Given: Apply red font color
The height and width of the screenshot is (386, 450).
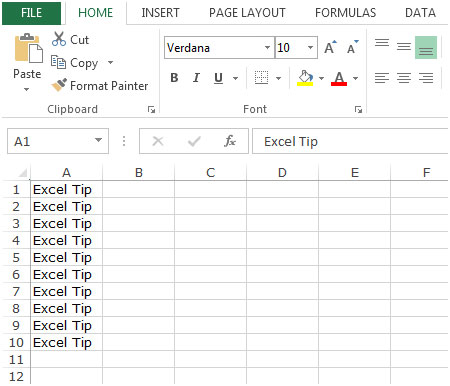Looking at the screenshot, I should pos(339,79).
